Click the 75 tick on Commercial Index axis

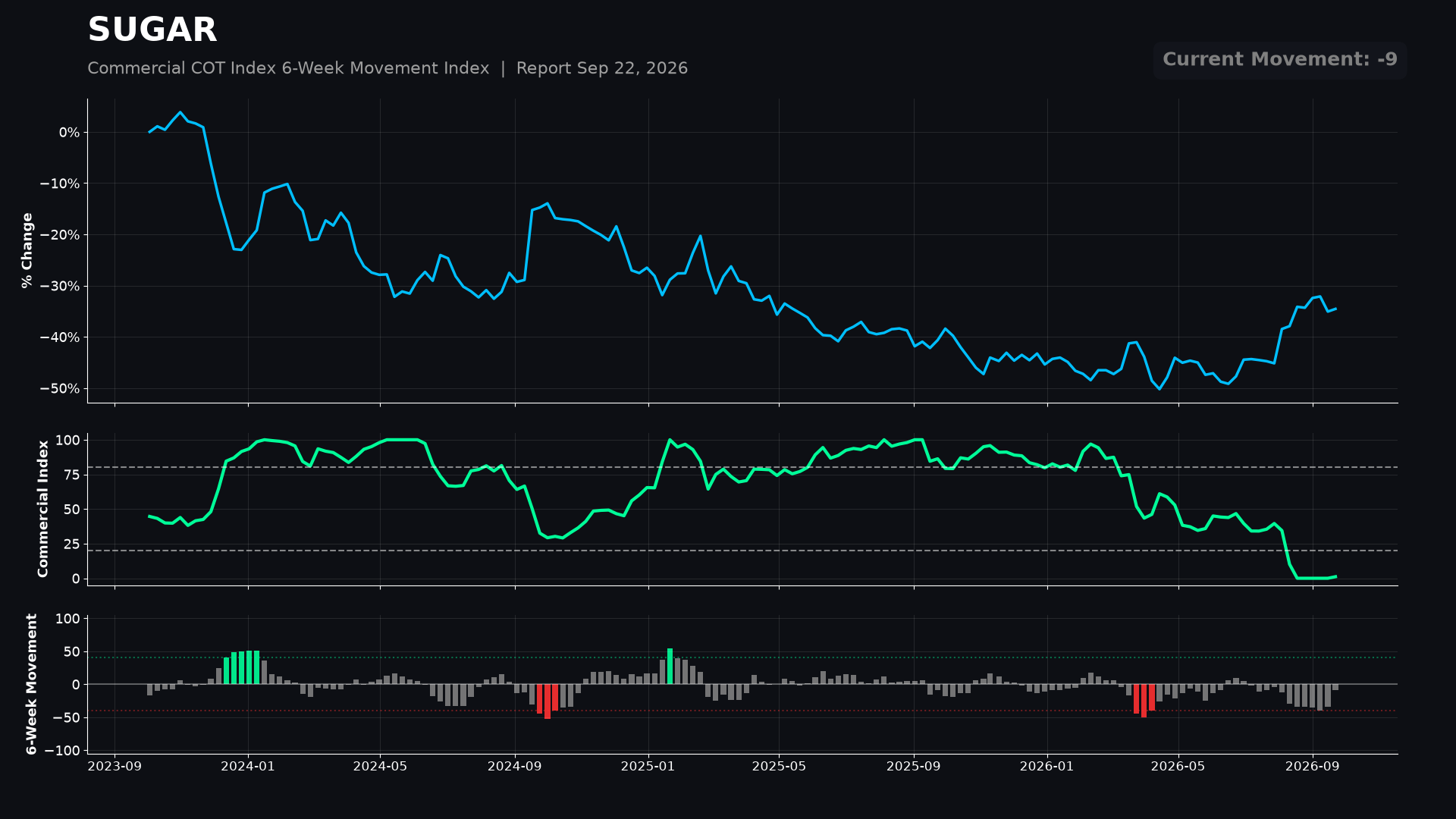71,475
